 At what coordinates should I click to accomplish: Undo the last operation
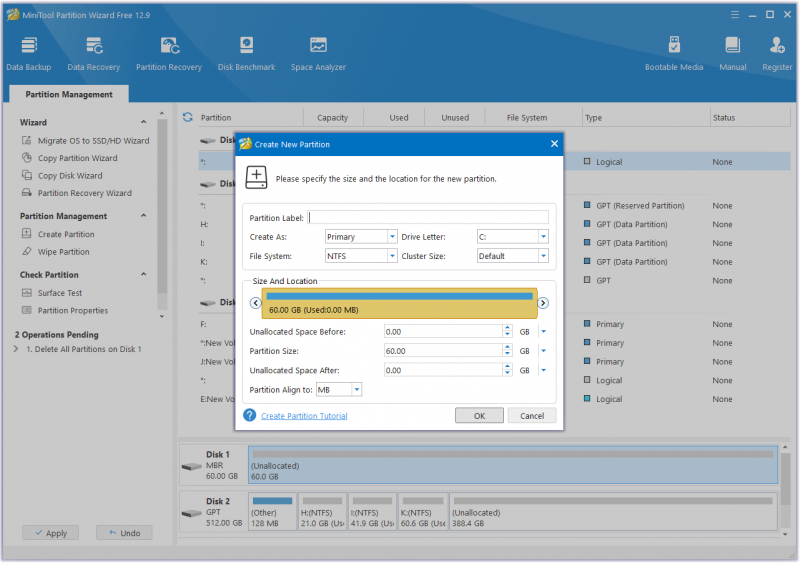pos(124,533)
